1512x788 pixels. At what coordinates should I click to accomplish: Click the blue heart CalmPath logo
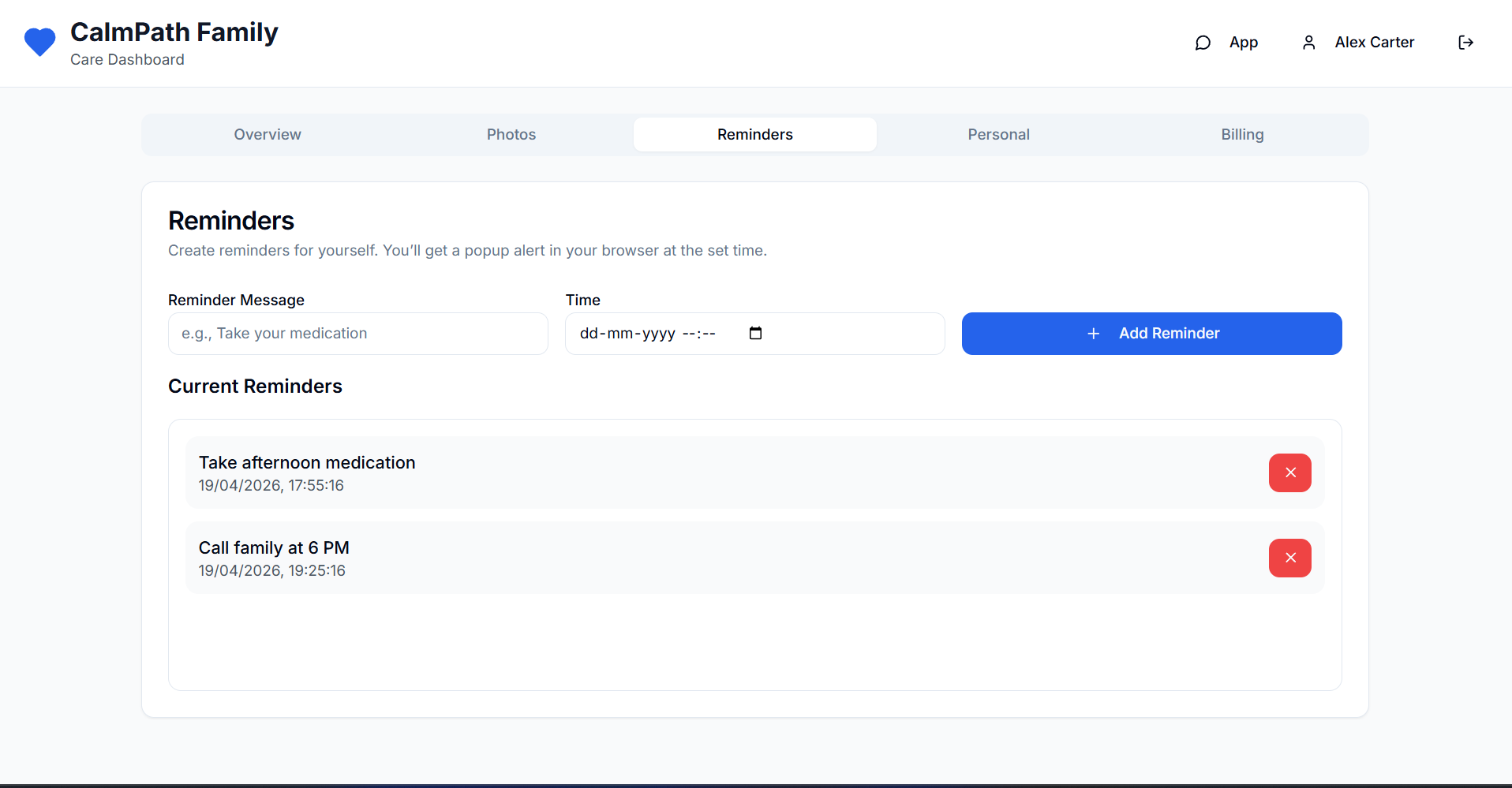(39, 42)
